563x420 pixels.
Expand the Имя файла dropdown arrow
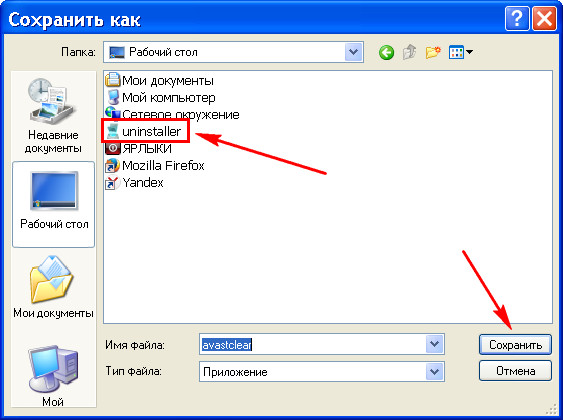coord(434,345)
